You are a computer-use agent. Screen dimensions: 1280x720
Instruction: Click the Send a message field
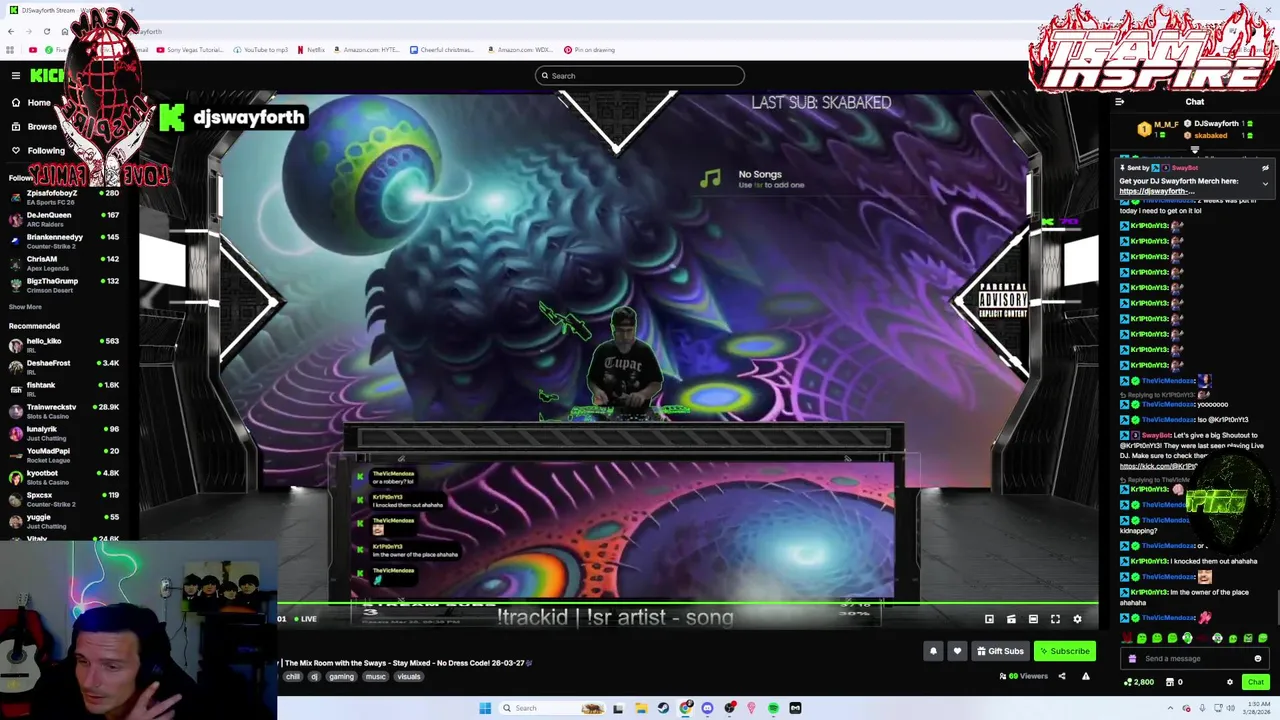pyautogui.click(x=1195, y=659)
